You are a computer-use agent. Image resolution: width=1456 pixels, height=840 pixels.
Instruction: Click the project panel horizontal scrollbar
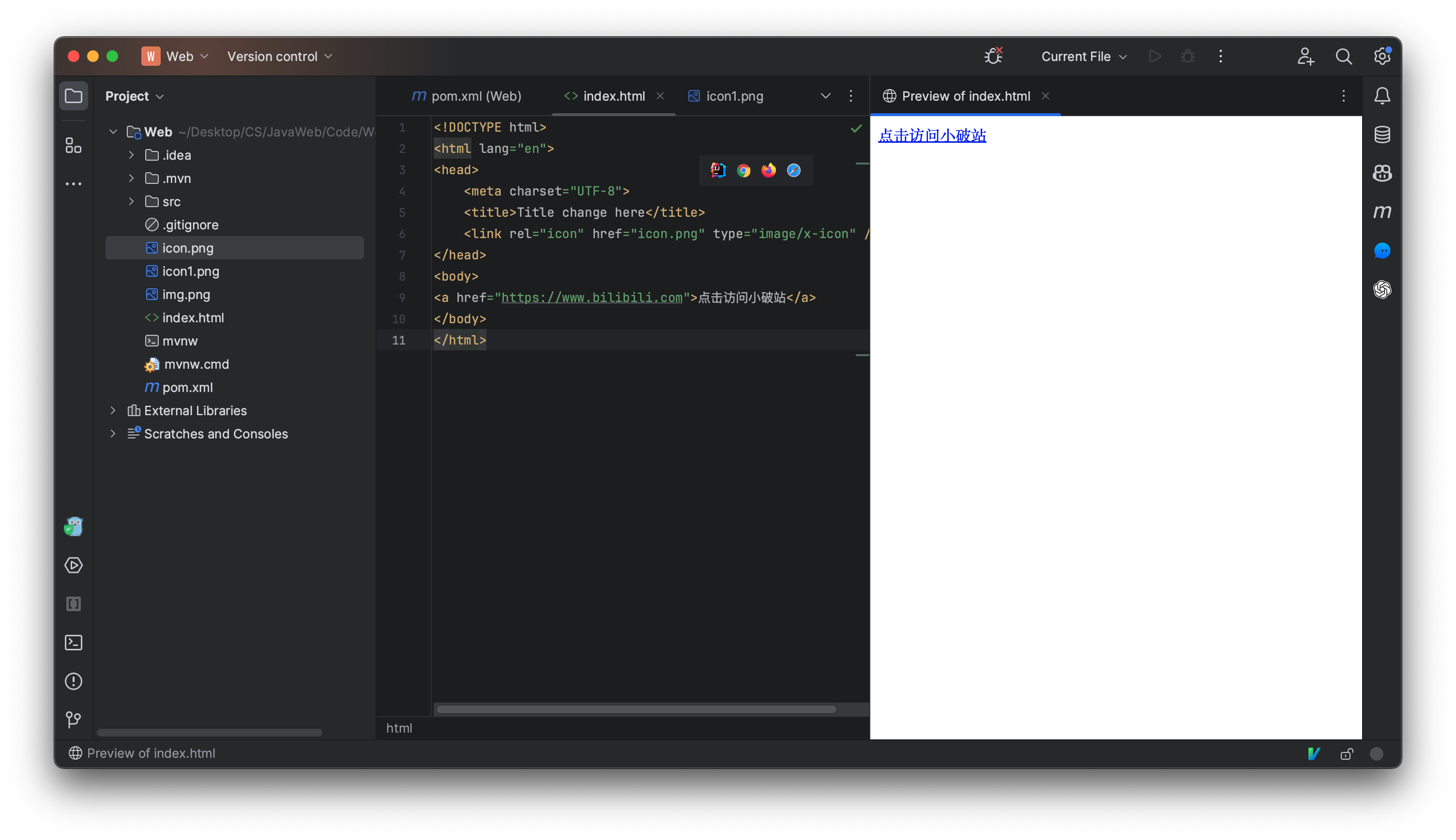pos(209,732)
